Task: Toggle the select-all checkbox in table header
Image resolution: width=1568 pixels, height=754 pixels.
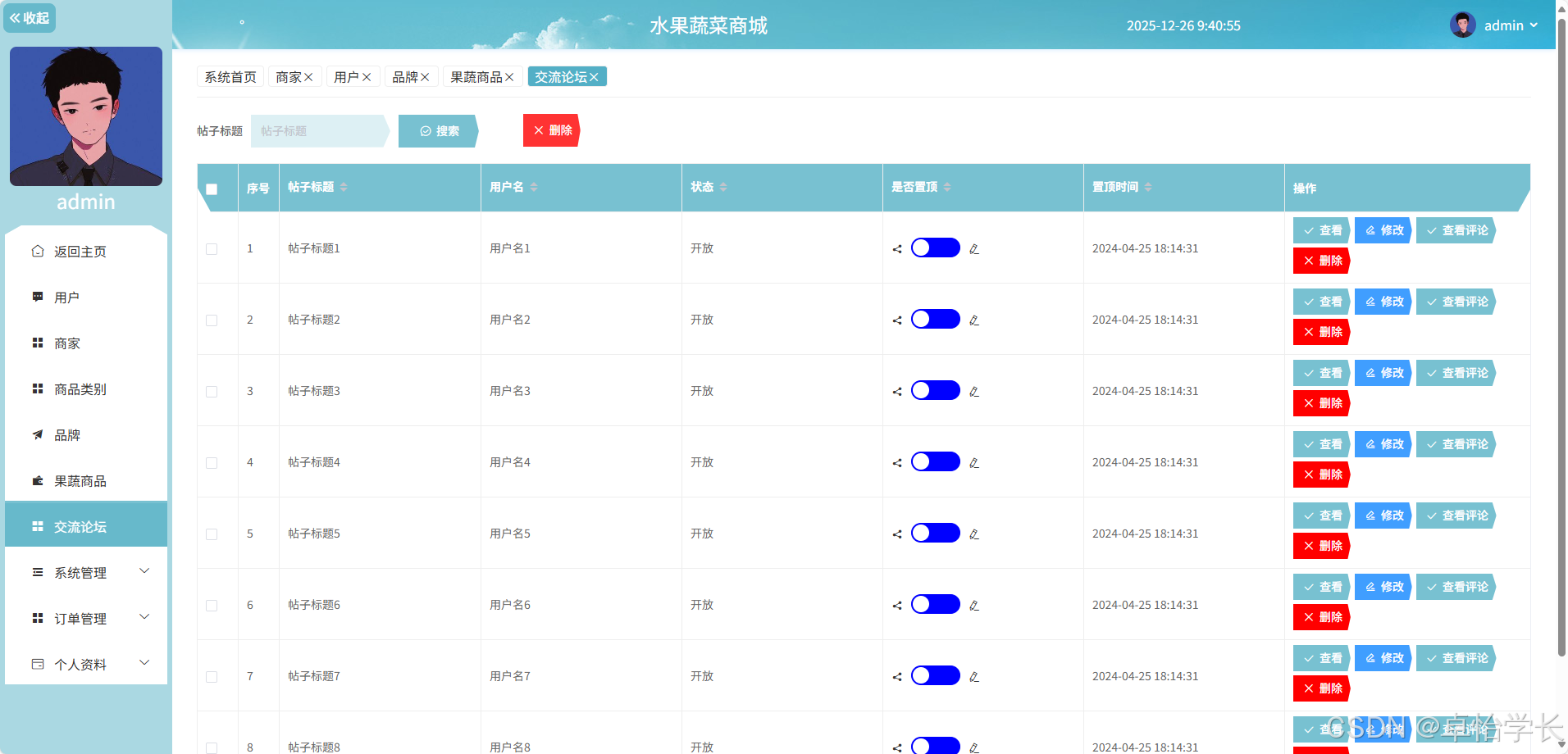Action: click(x=212, y=189)
